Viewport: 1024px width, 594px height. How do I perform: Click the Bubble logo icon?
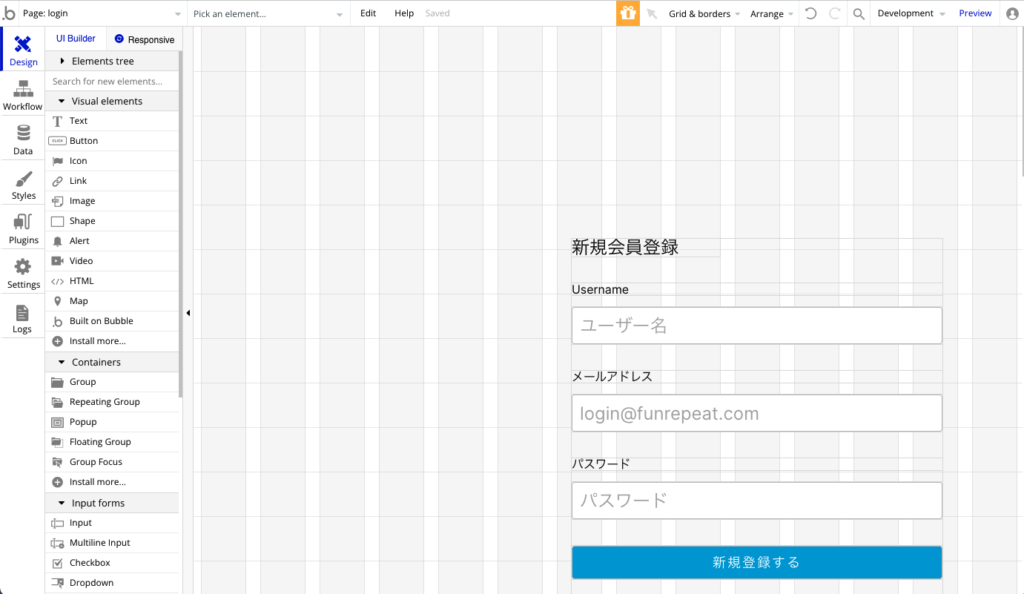[x=9, y=13]
